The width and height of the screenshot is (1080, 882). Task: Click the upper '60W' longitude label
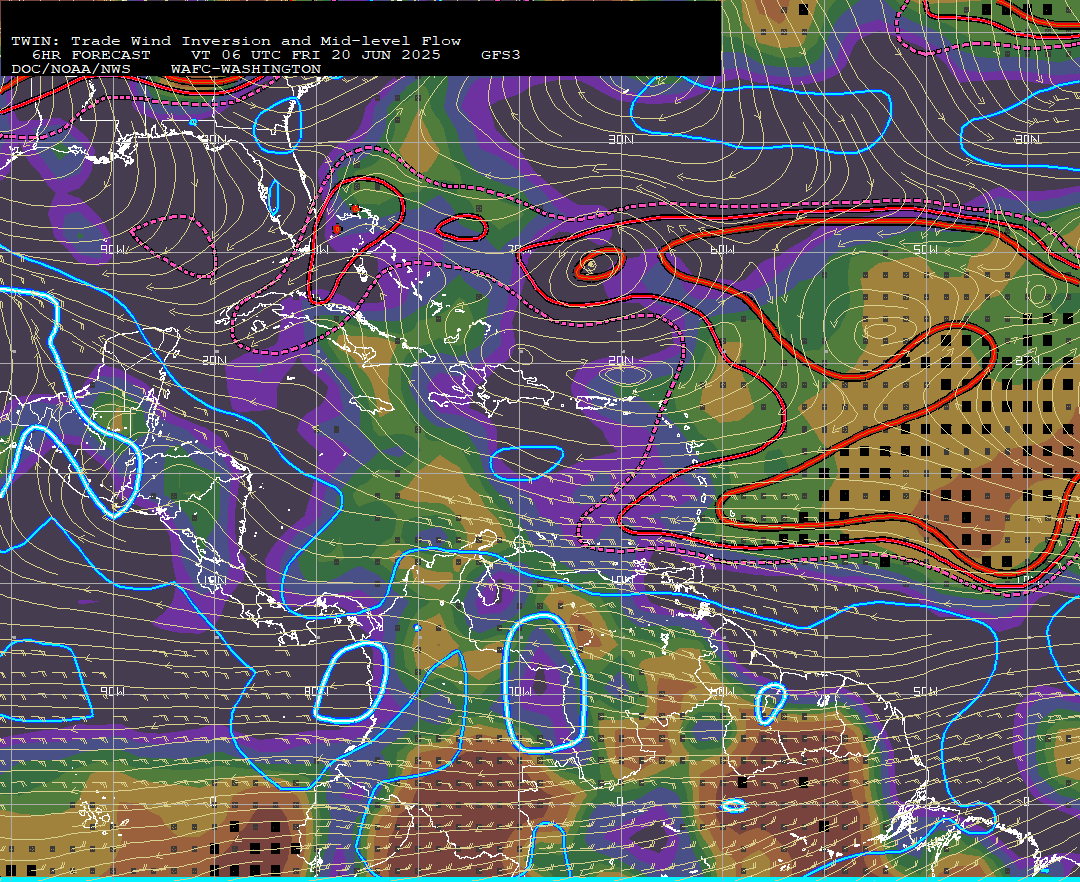pyautogui.click(x=722, y=249)
